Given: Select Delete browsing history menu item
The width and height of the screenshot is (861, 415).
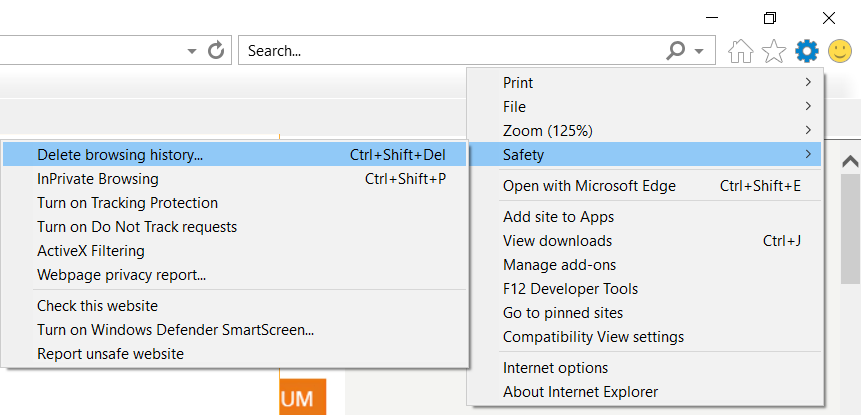Looking at the screenshot, I should coord(120,155).
